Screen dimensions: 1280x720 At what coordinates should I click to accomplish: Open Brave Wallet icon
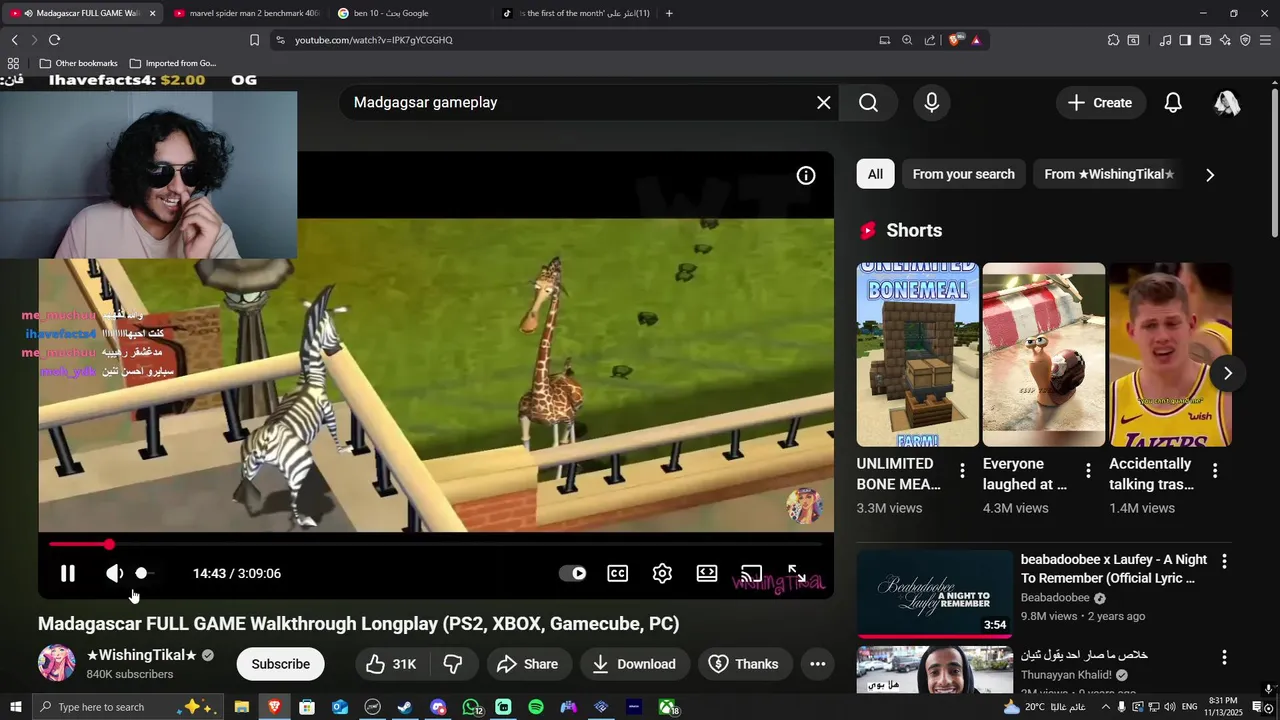click(x=1205, y=40)
